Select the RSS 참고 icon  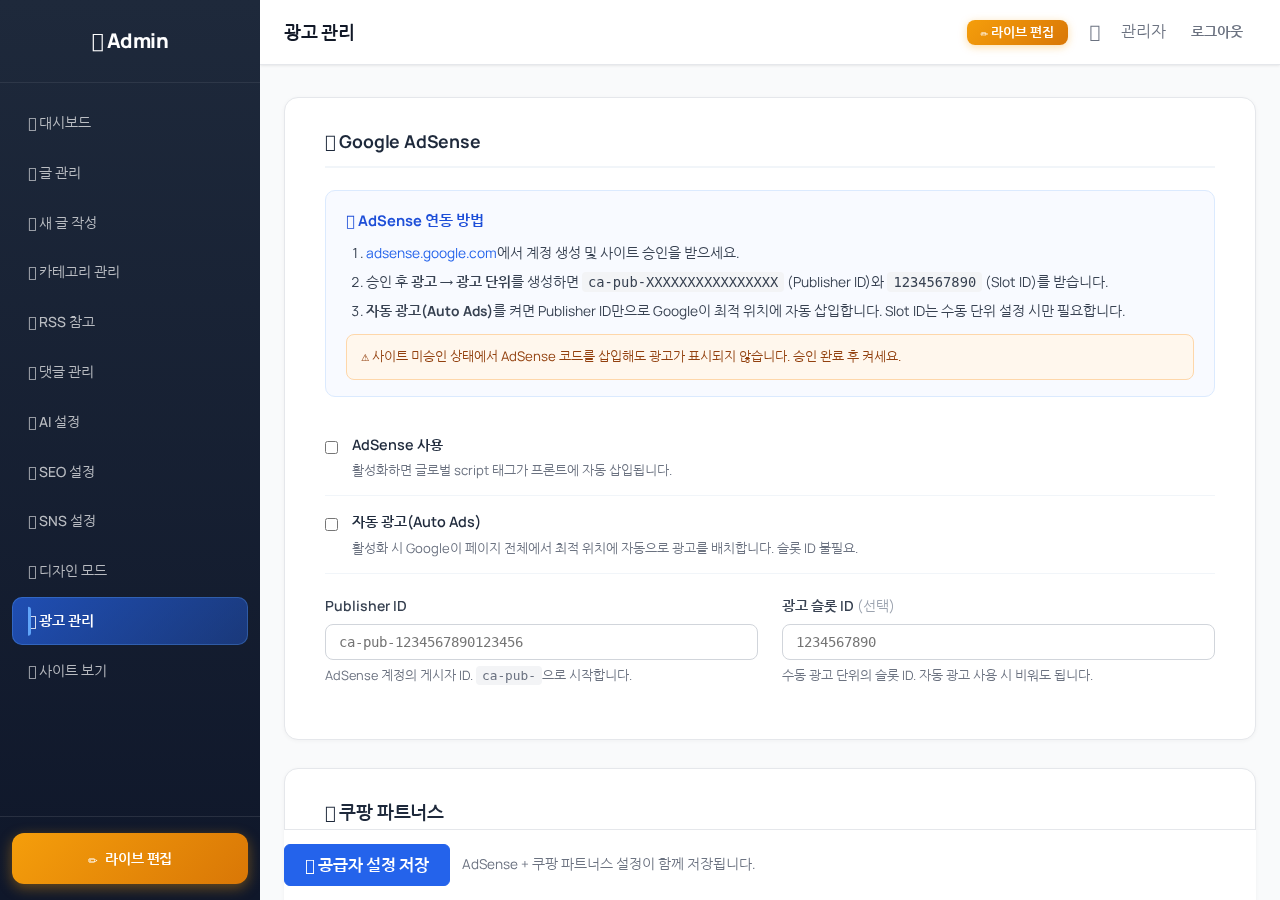31,322
